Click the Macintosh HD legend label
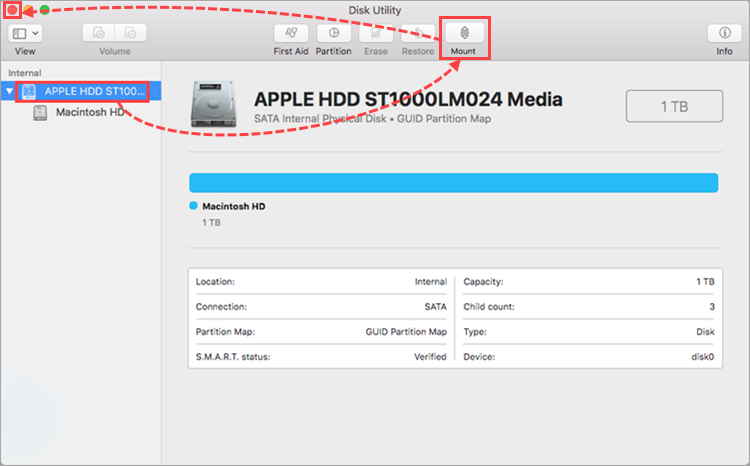Image resolution: width=750 pixels, height=466 pixels. 233,206
